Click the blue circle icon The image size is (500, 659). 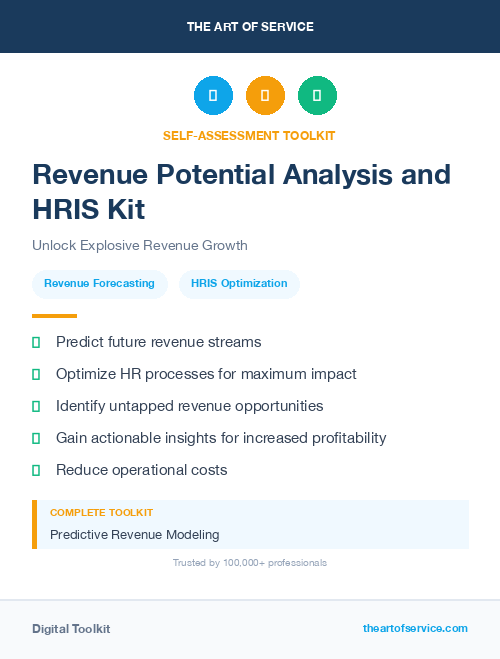pyautogui.click(x=213, y=95)
